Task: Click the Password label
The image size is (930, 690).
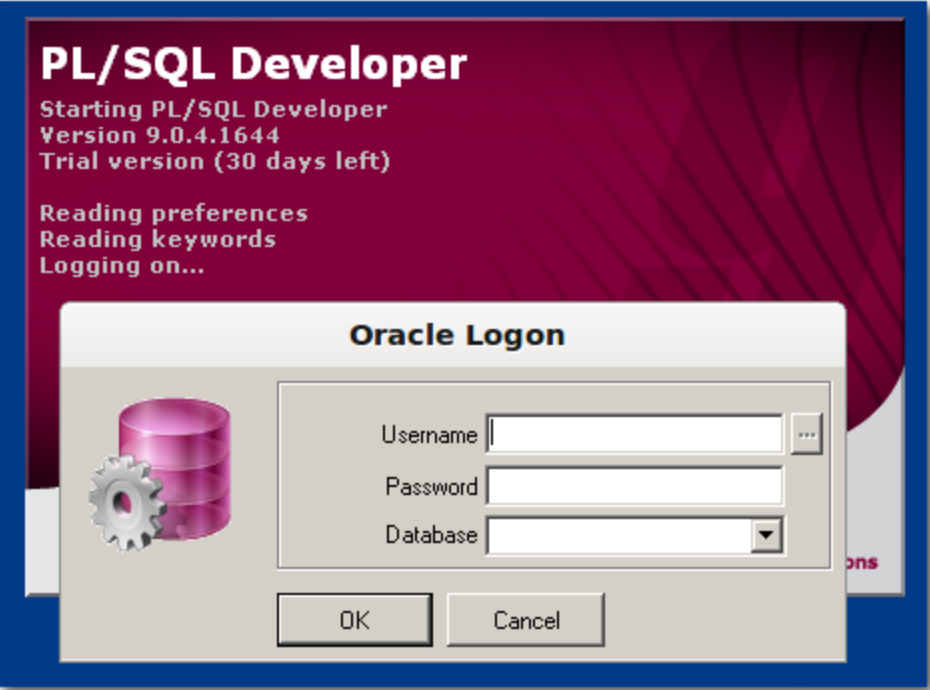Action: (432, 487)
